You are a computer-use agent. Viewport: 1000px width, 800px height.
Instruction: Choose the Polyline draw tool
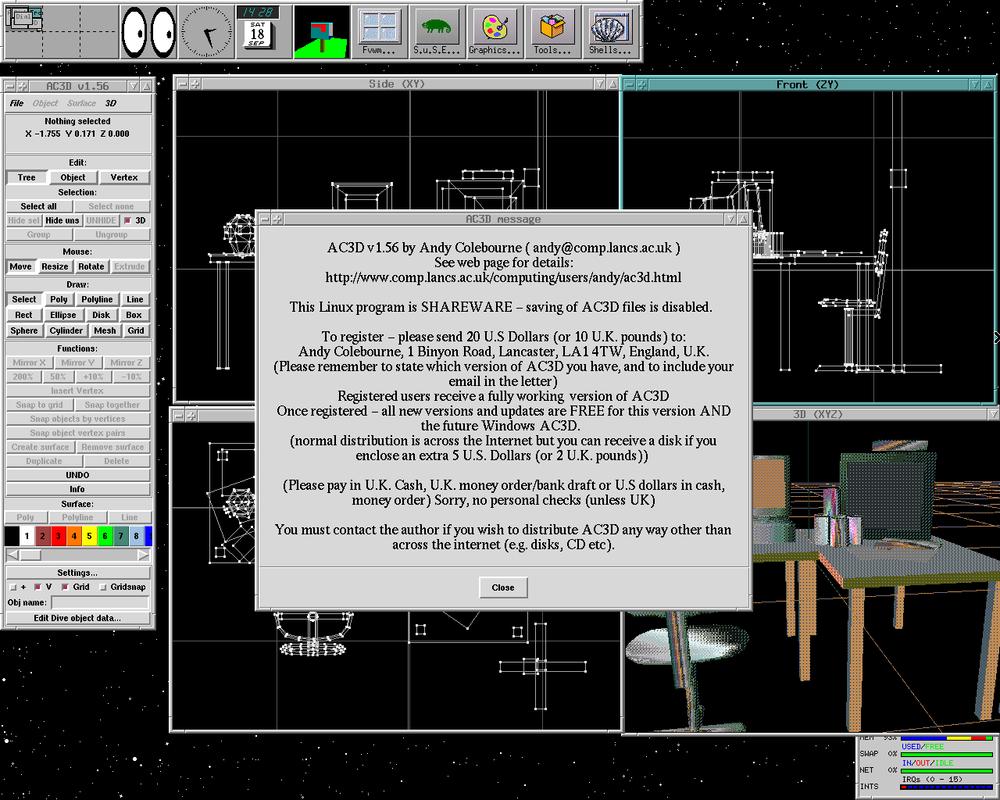coord(97,299)
